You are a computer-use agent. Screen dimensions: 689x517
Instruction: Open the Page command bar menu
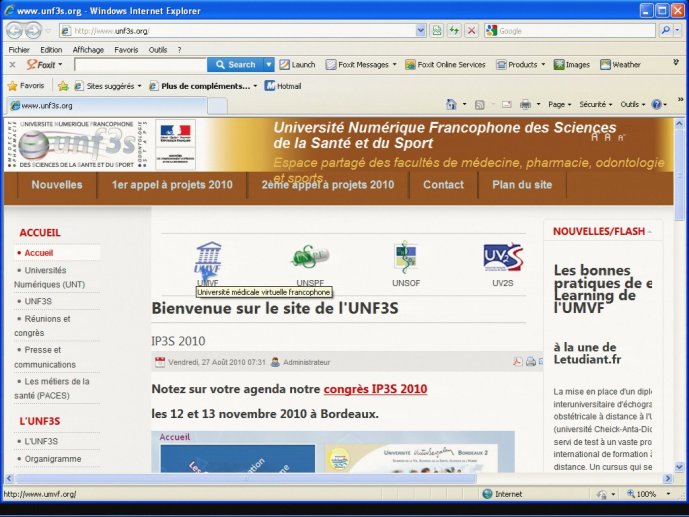pyautogui.click(x=559, y=105)
